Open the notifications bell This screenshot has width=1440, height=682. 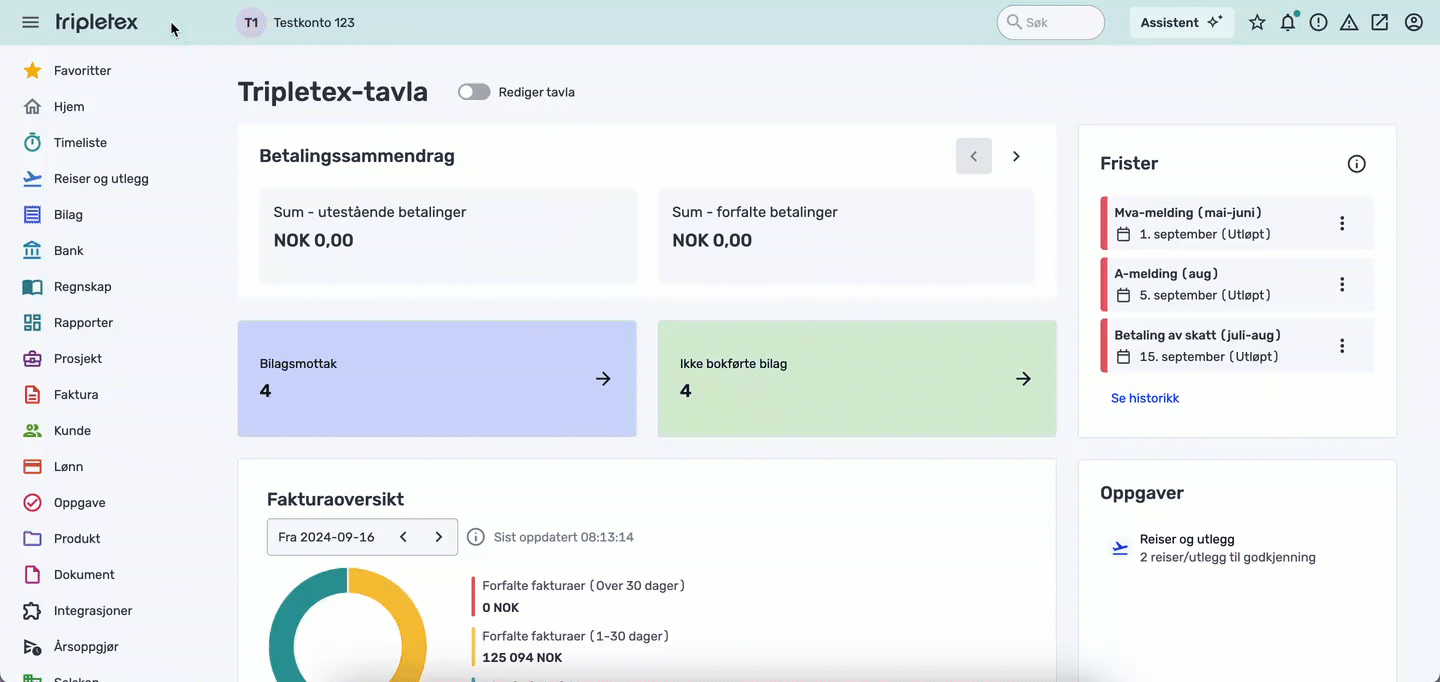click(1288, 22)
